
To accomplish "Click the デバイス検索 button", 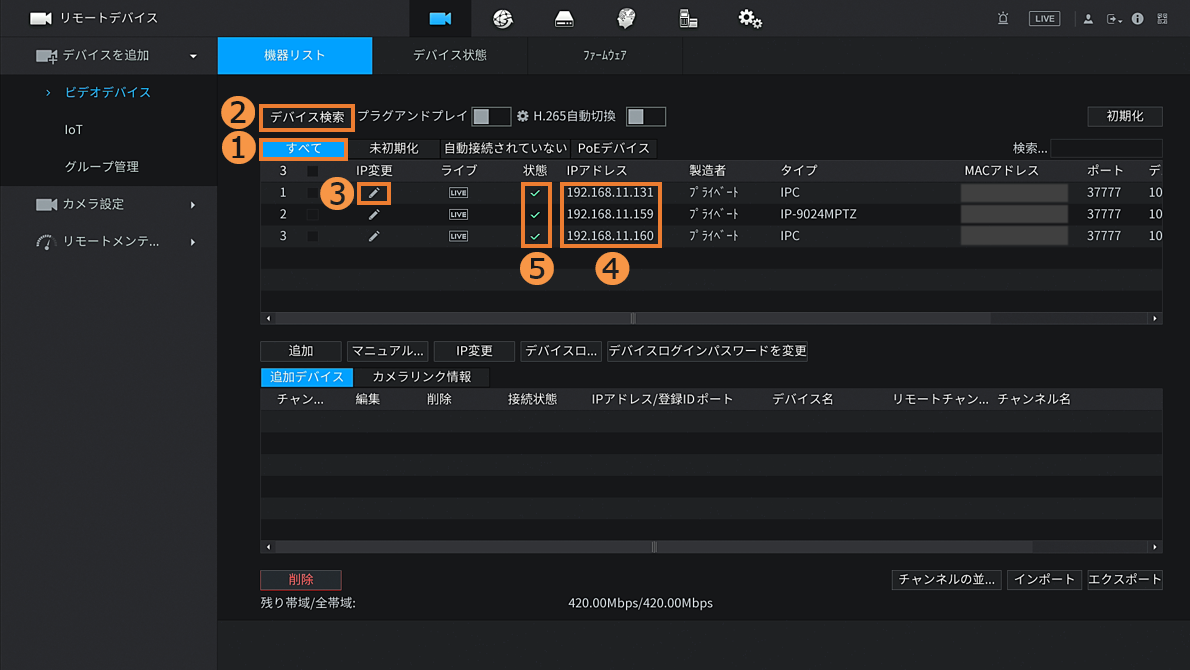I will (307, 117).
